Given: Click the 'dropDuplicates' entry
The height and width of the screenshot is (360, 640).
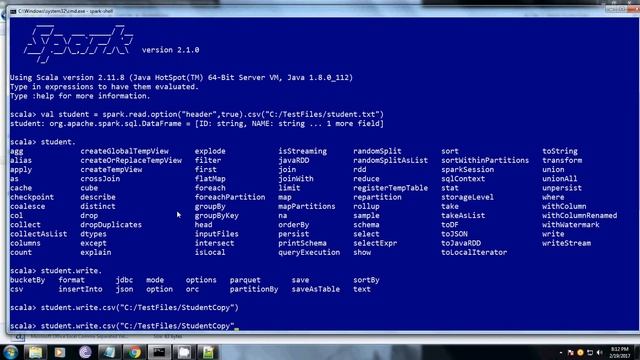Looking at the screenshot, I should (111, 225).
